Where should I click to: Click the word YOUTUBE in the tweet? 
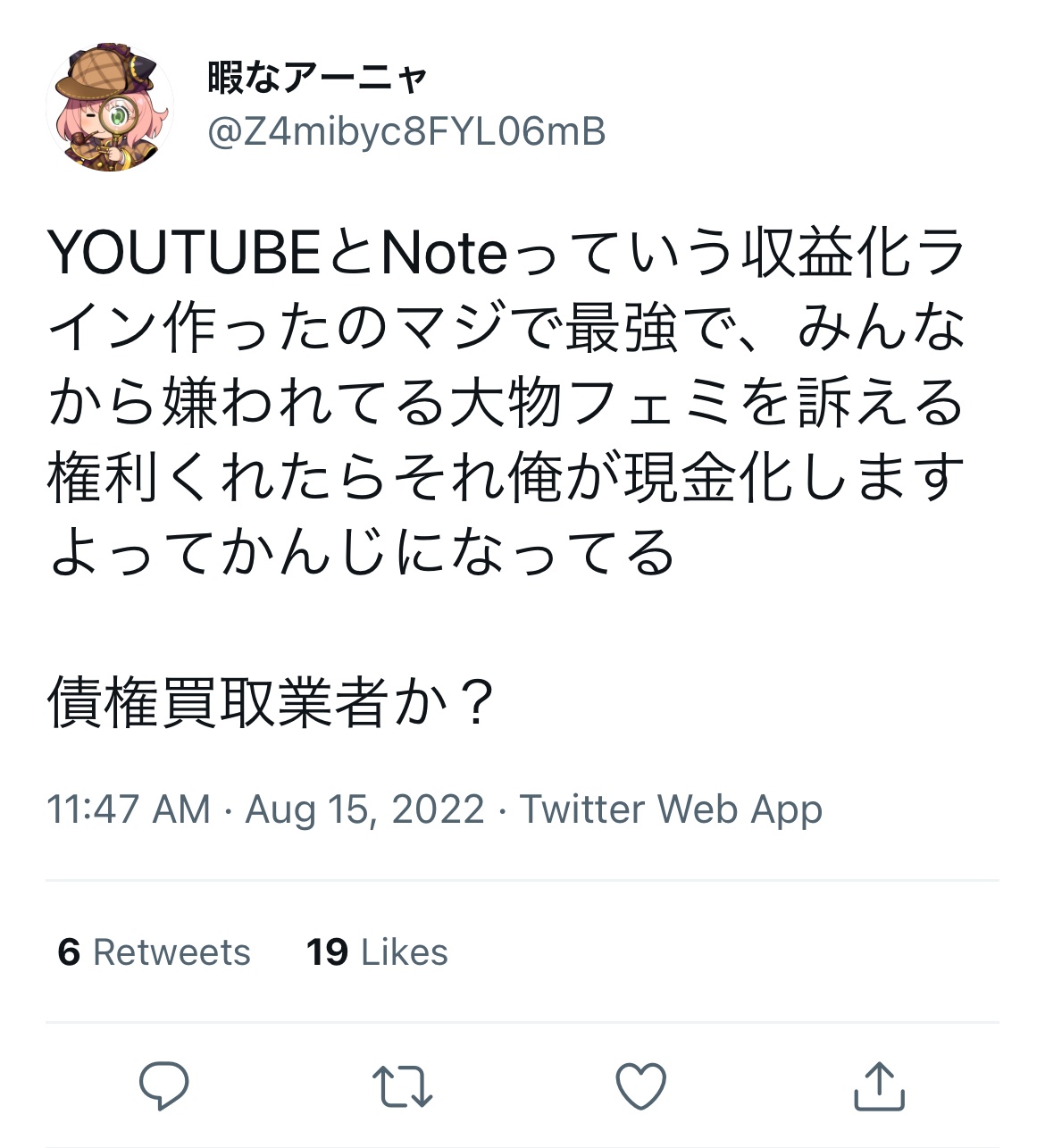tap(184, 254)
